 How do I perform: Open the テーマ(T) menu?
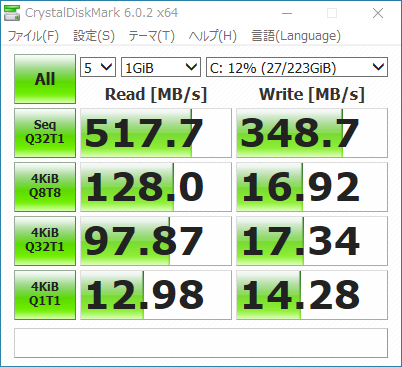click(x=152, y=36)
